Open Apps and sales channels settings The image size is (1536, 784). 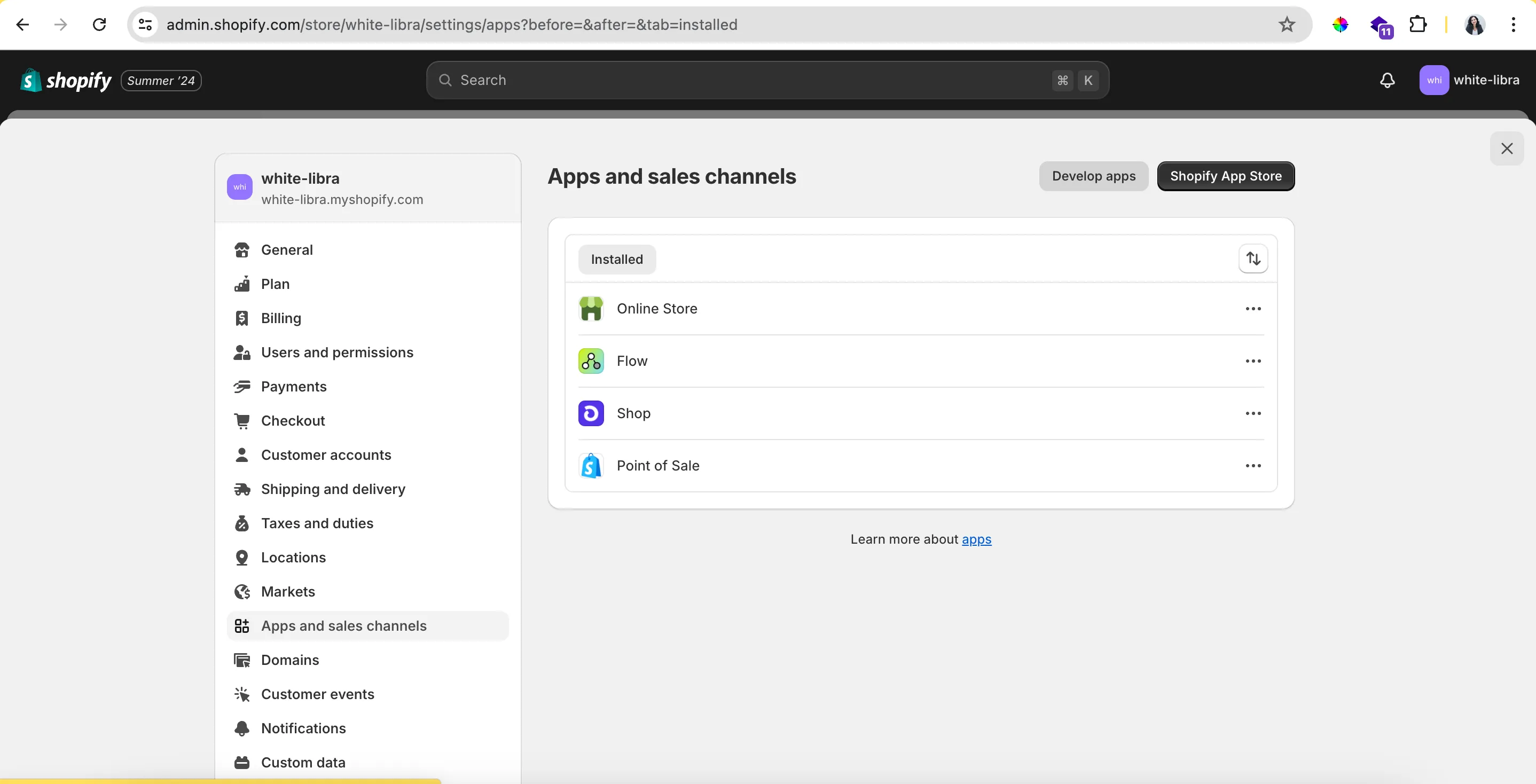[343, 625]
